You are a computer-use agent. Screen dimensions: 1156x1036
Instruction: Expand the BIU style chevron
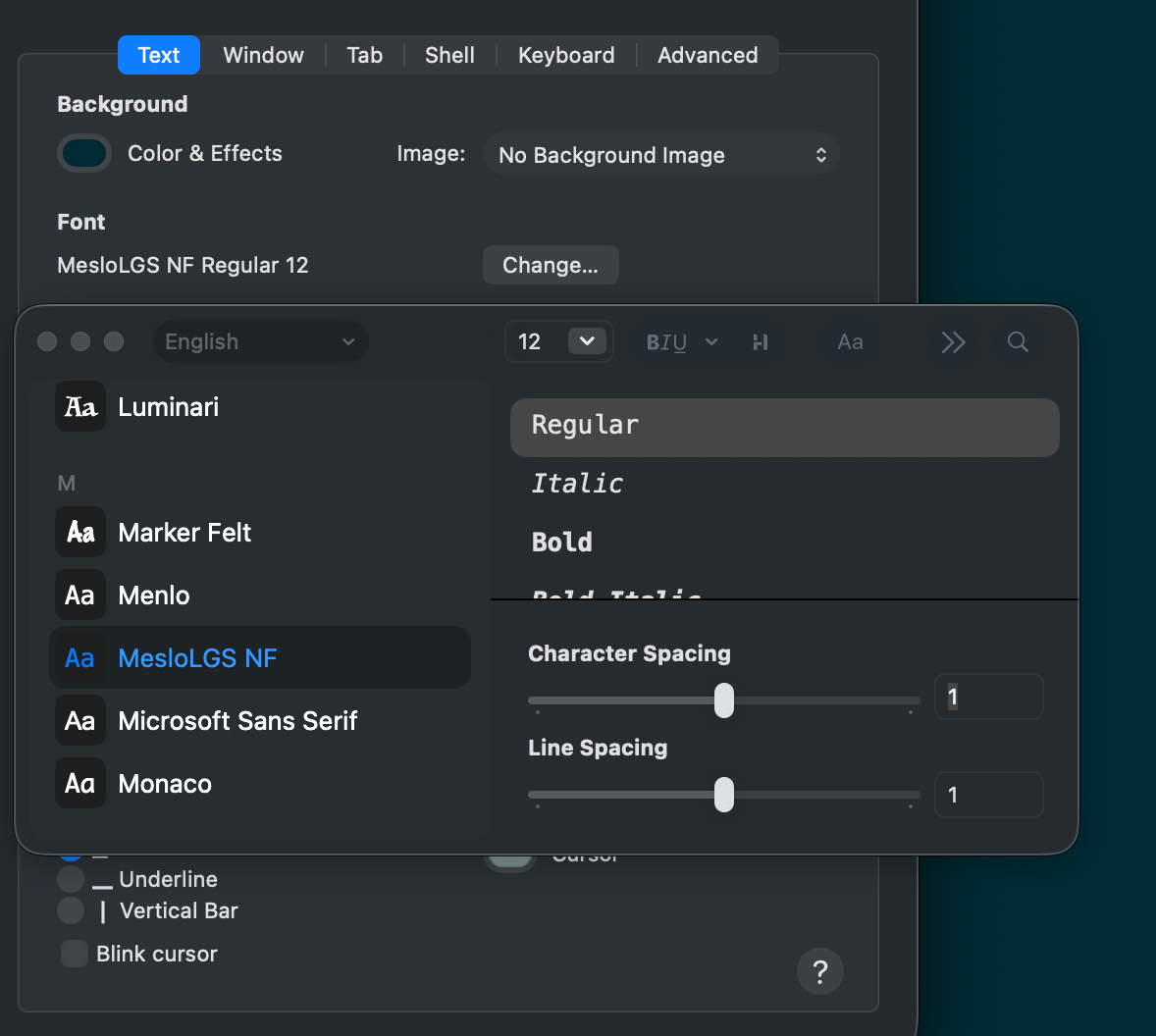coord(711,341)
